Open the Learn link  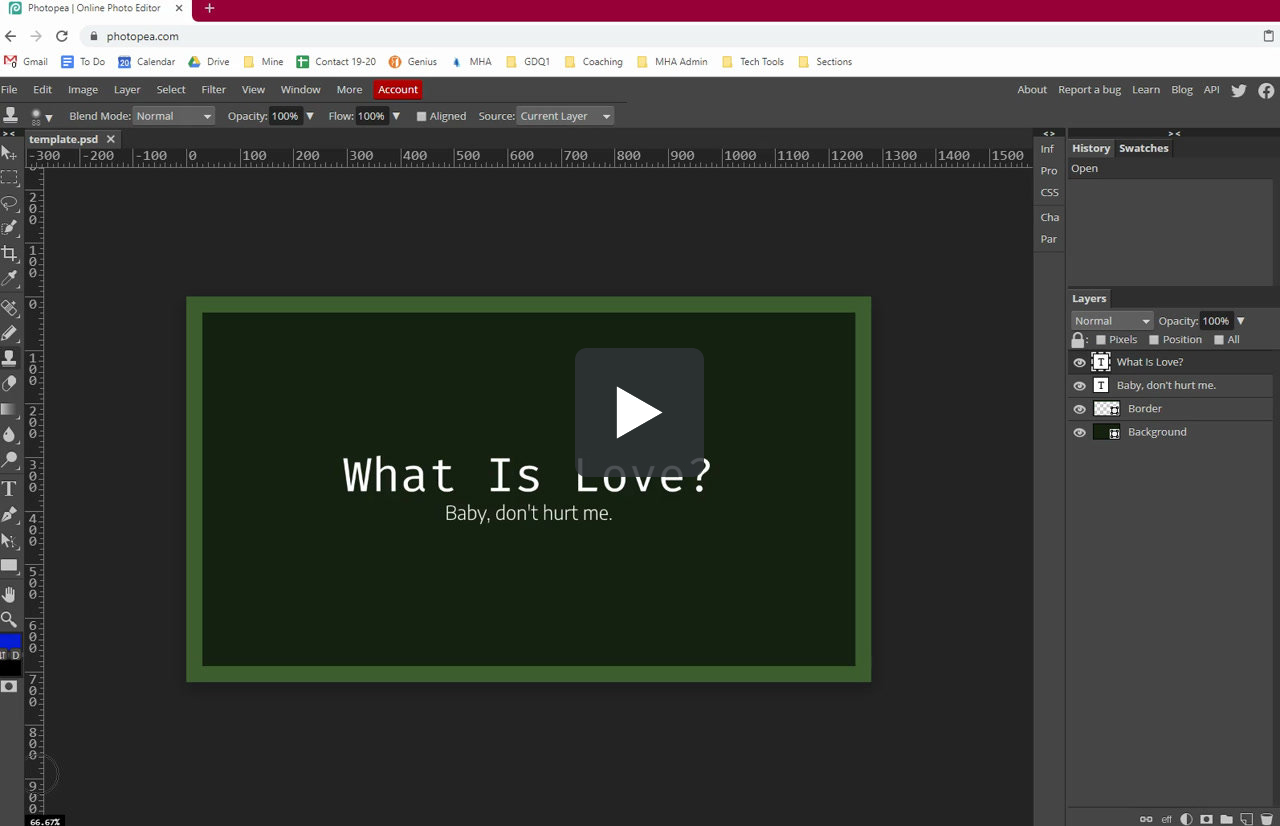(x=1146, y=90)
